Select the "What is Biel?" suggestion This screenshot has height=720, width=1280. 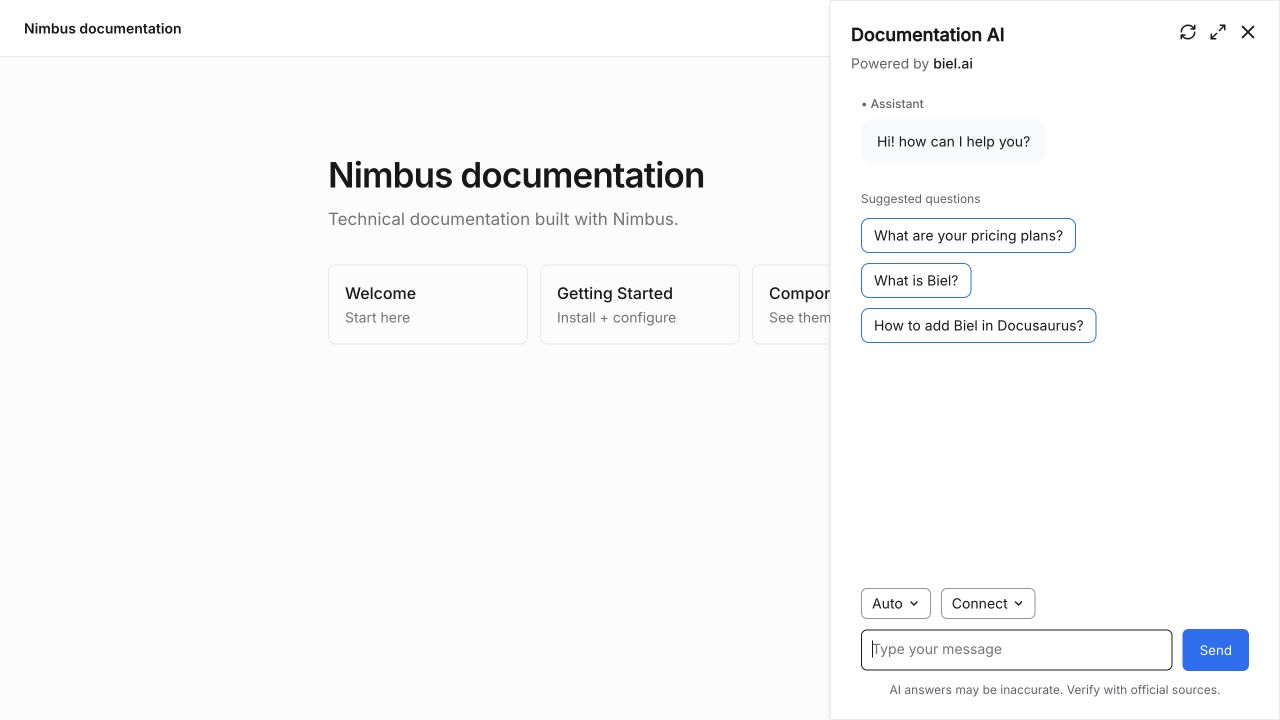(916, 281)
